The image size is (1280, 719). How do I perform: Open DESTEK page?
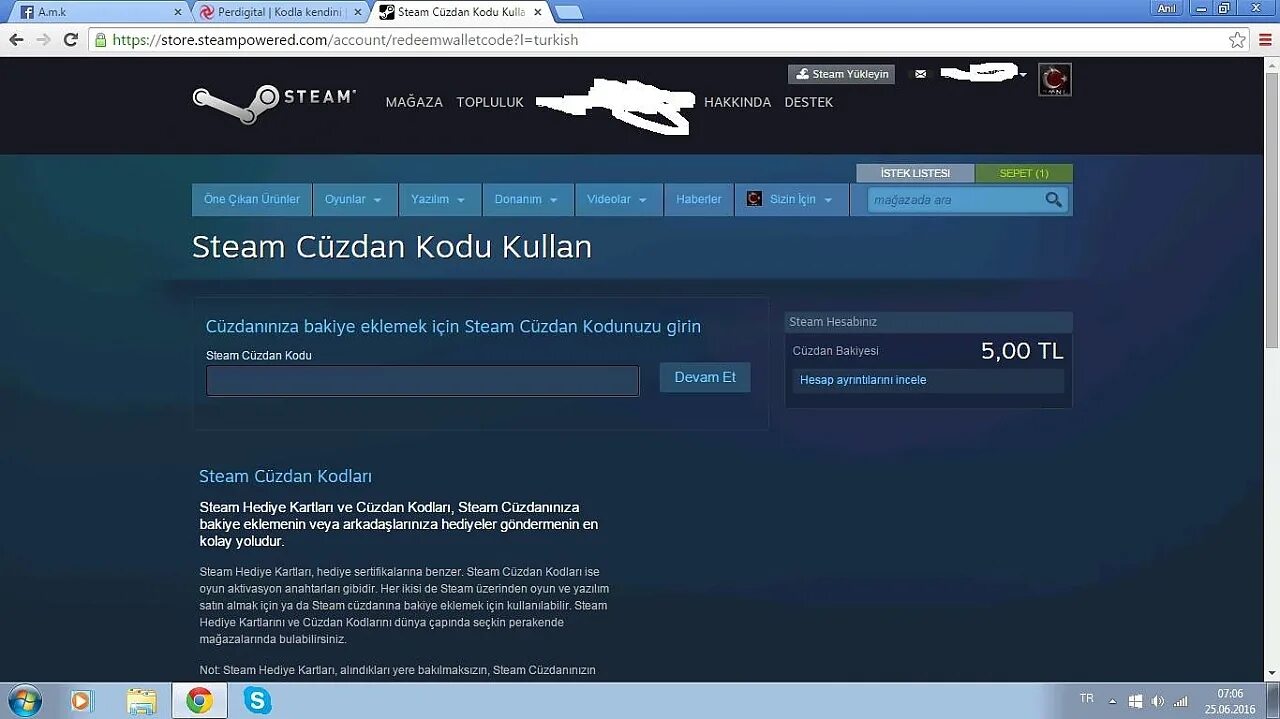[808, 102]
